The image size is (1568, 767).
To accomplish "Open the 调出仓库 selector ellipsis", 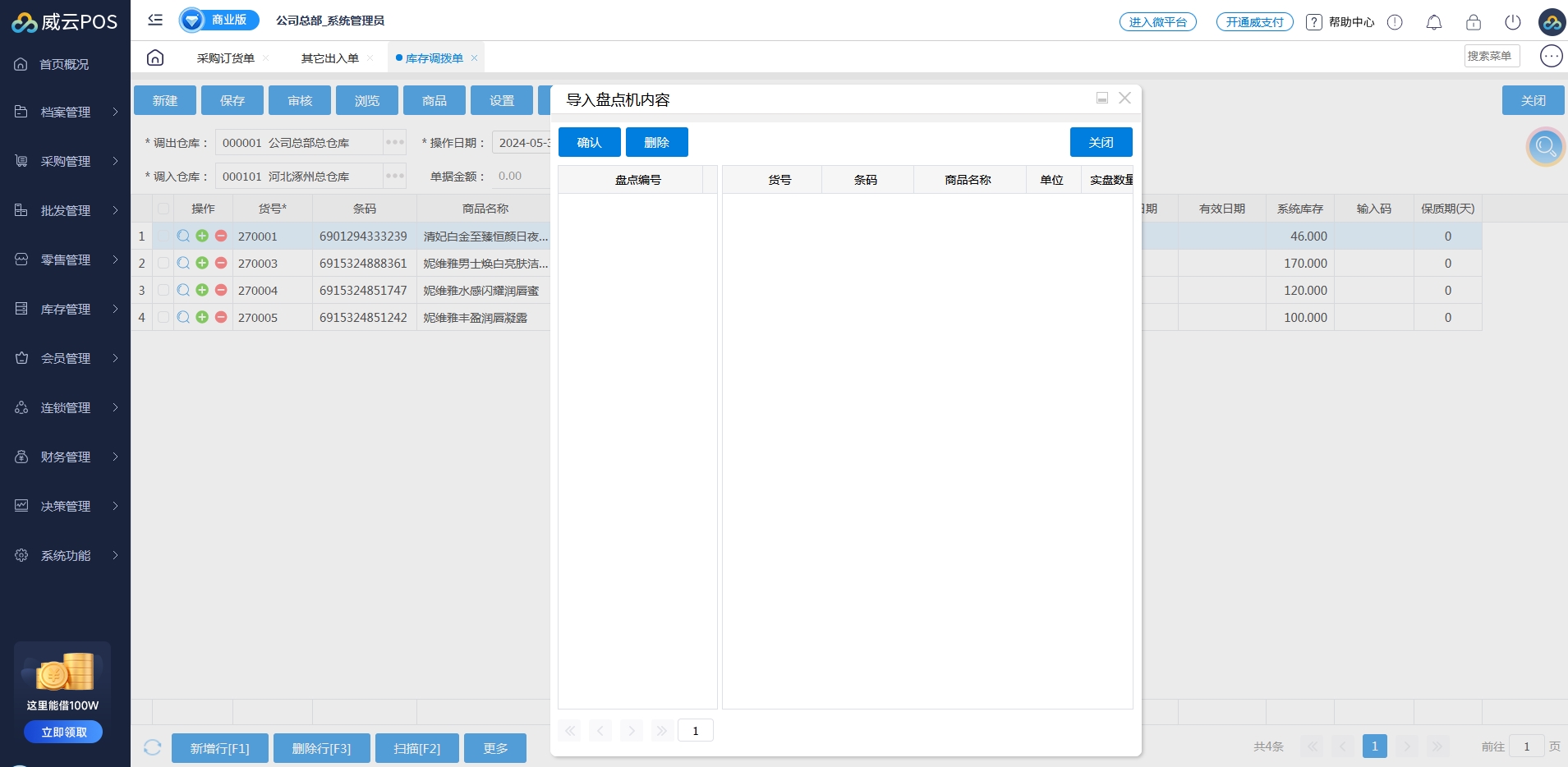I will click(x=394, y=142).
